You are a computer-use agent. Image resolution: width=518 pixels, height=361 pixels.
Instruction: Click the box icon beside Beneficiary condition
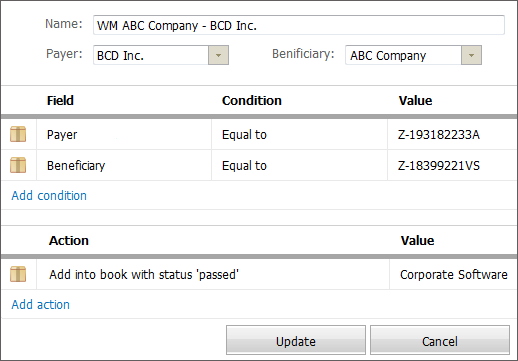pyautogui.click(x=18, y=165)
